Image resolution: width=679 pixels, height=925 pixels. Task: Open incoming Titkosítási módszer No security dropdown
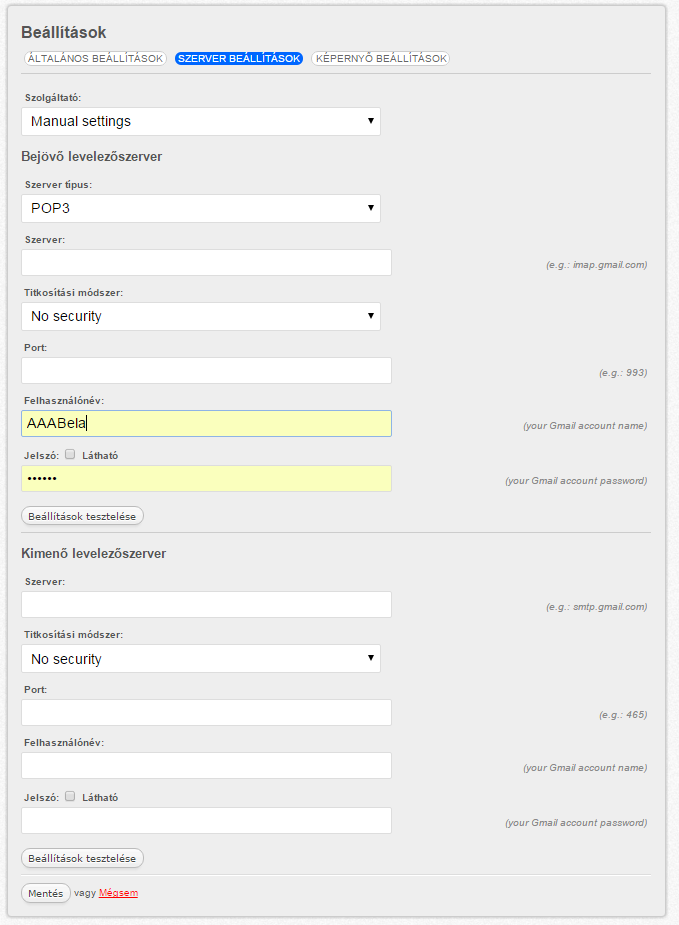[x=201, y=316]
